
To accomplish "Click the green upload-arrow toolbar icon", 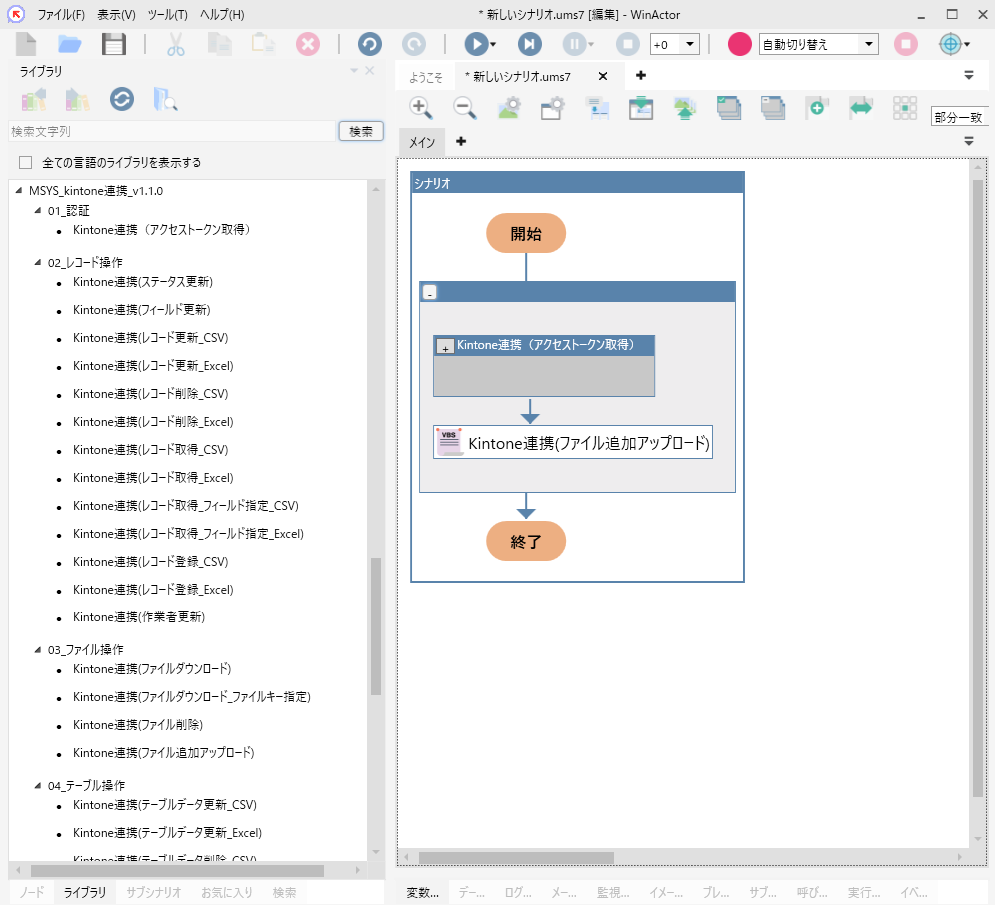I will (685, 108).
